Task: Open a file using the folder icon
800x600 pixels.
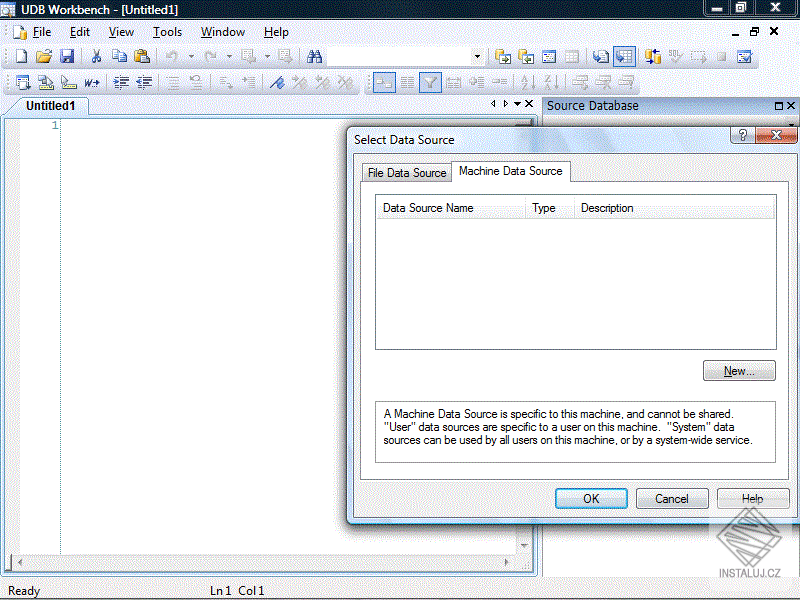Action: [44, 56]
